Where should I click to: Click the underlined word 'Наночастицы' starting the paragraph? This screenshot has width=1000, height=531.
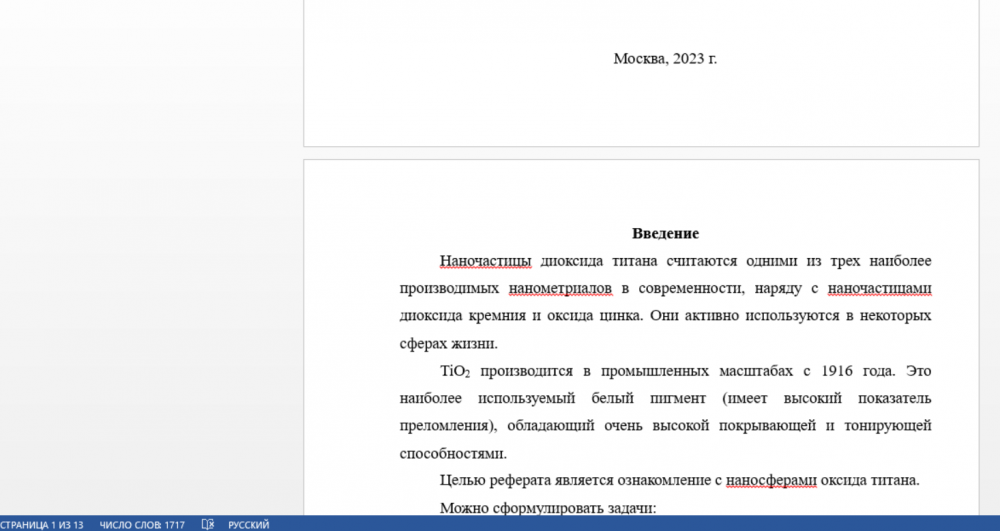[x=485, y=261]
